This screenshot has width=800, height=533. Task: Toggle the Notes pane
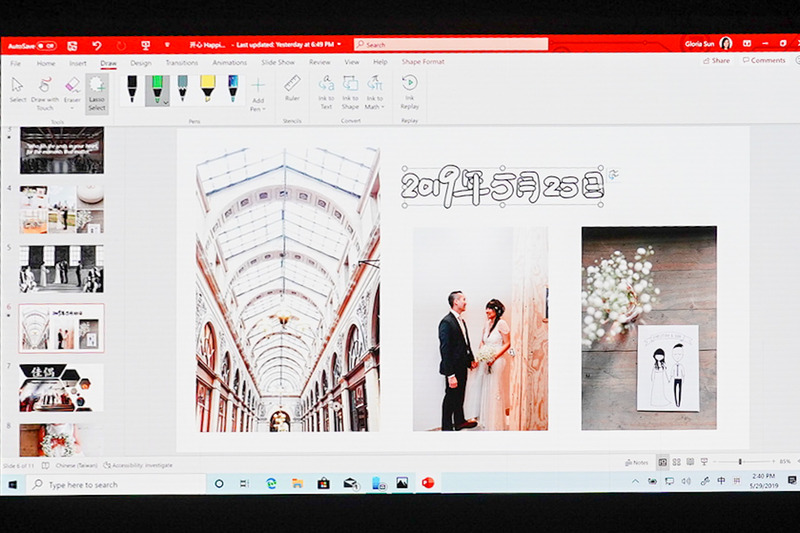click(636, 463)
